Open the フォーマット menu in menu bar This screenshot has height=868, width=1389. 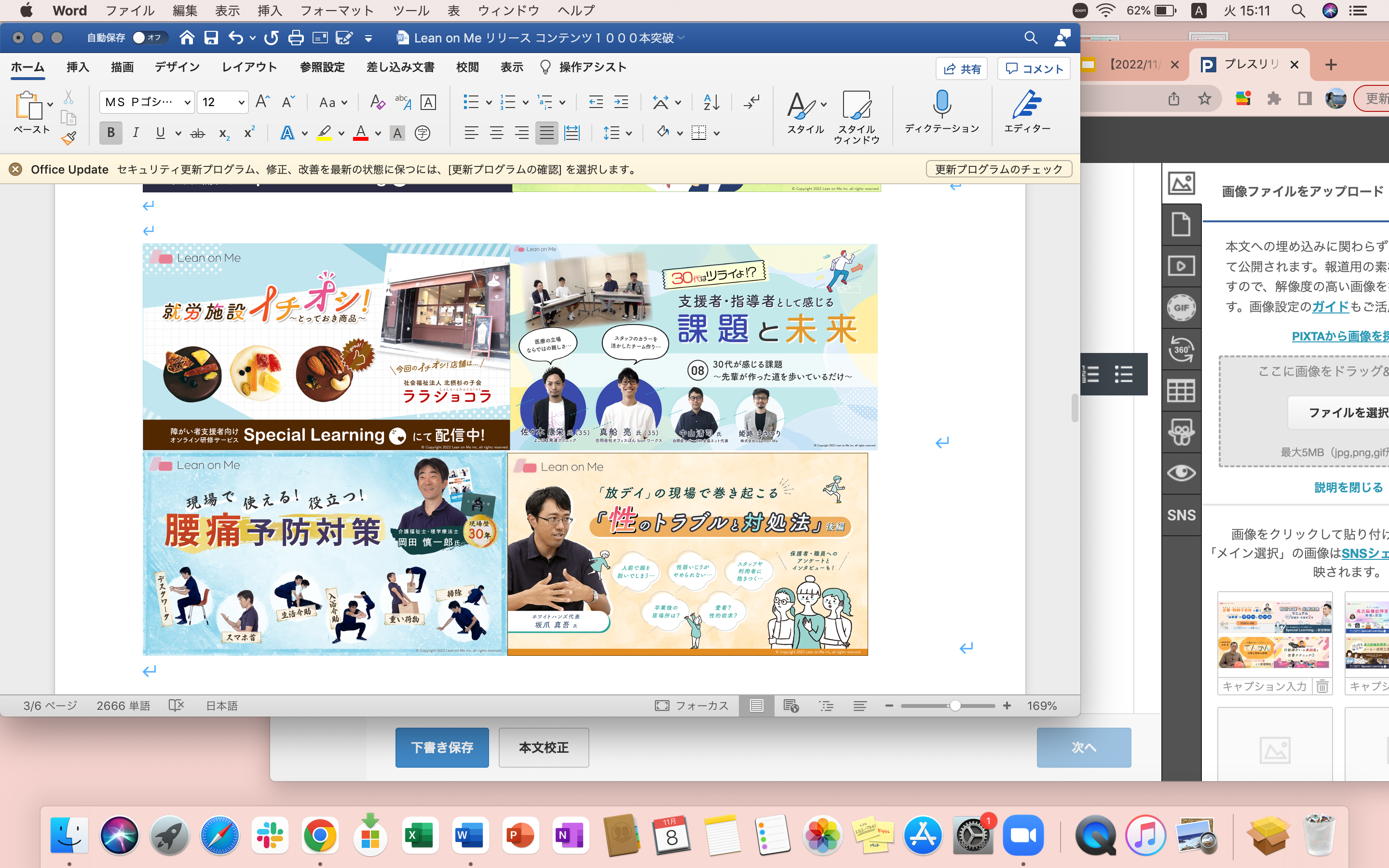click(x=337, y=10)
